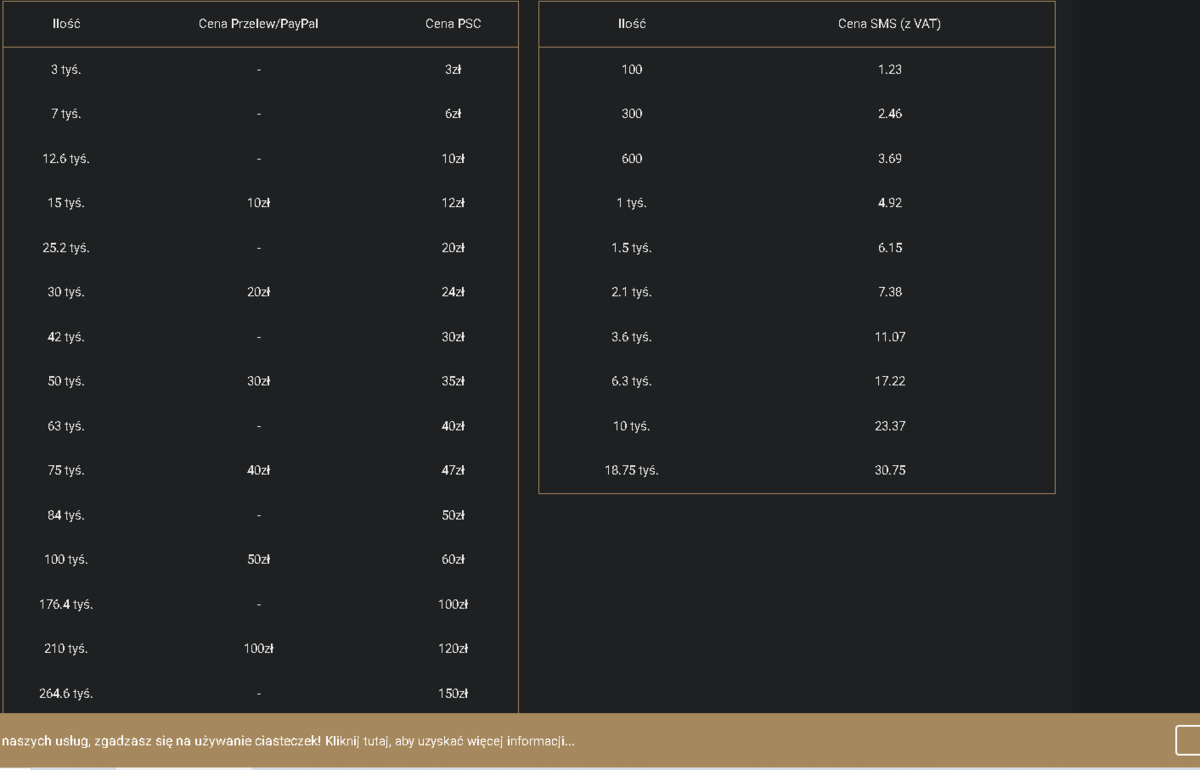Click the 30.75 SMS price cell

(x=890, y=470)
